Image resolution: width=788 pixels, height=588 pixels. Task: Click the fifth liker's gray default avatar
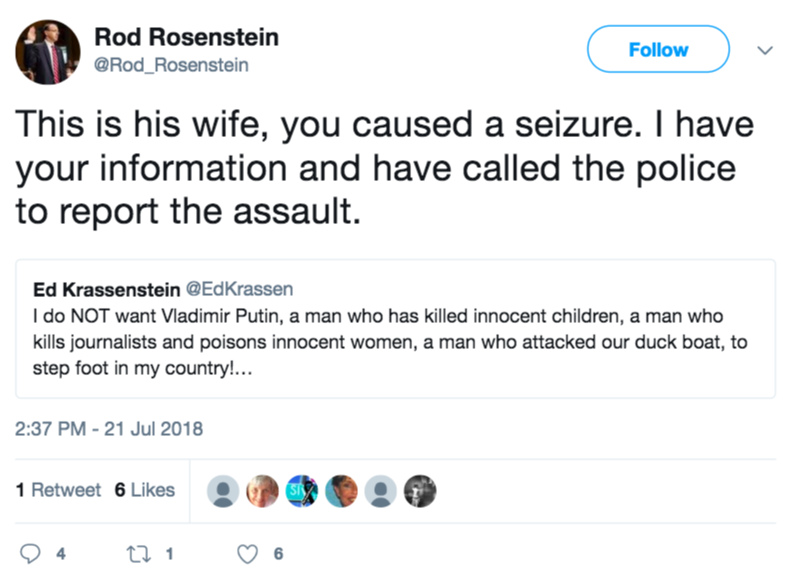coord(380,490)
